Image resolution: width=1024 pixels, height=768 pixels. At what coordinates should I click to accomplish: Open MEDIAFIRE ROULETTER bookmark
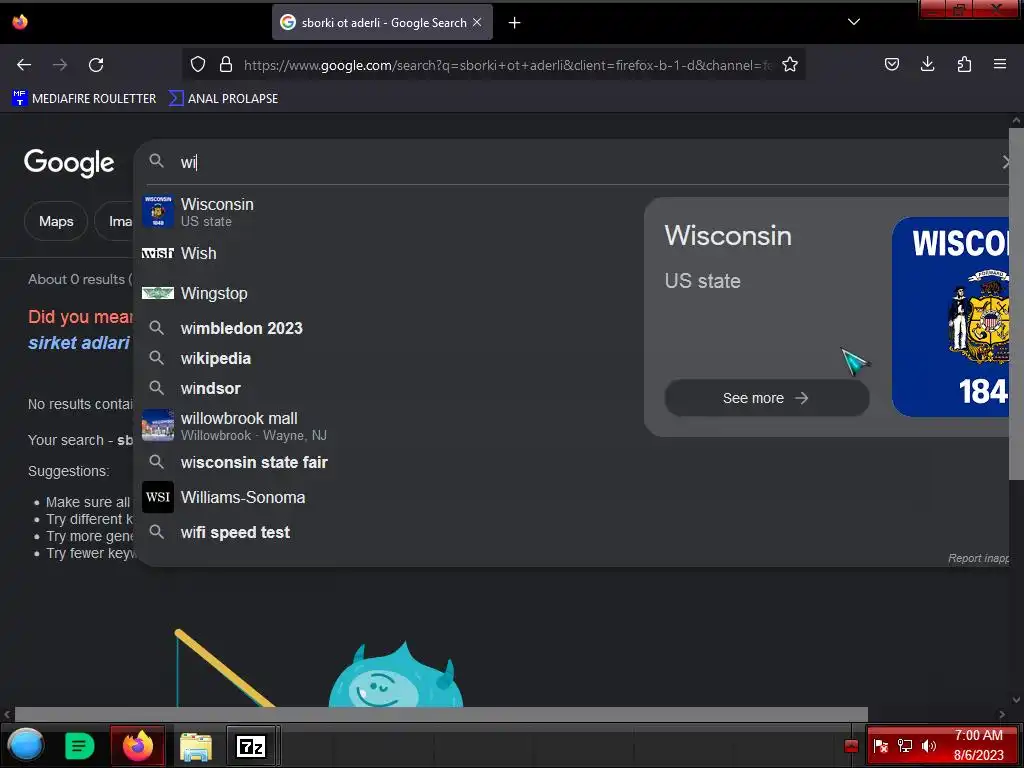click(x=84, y=99)
